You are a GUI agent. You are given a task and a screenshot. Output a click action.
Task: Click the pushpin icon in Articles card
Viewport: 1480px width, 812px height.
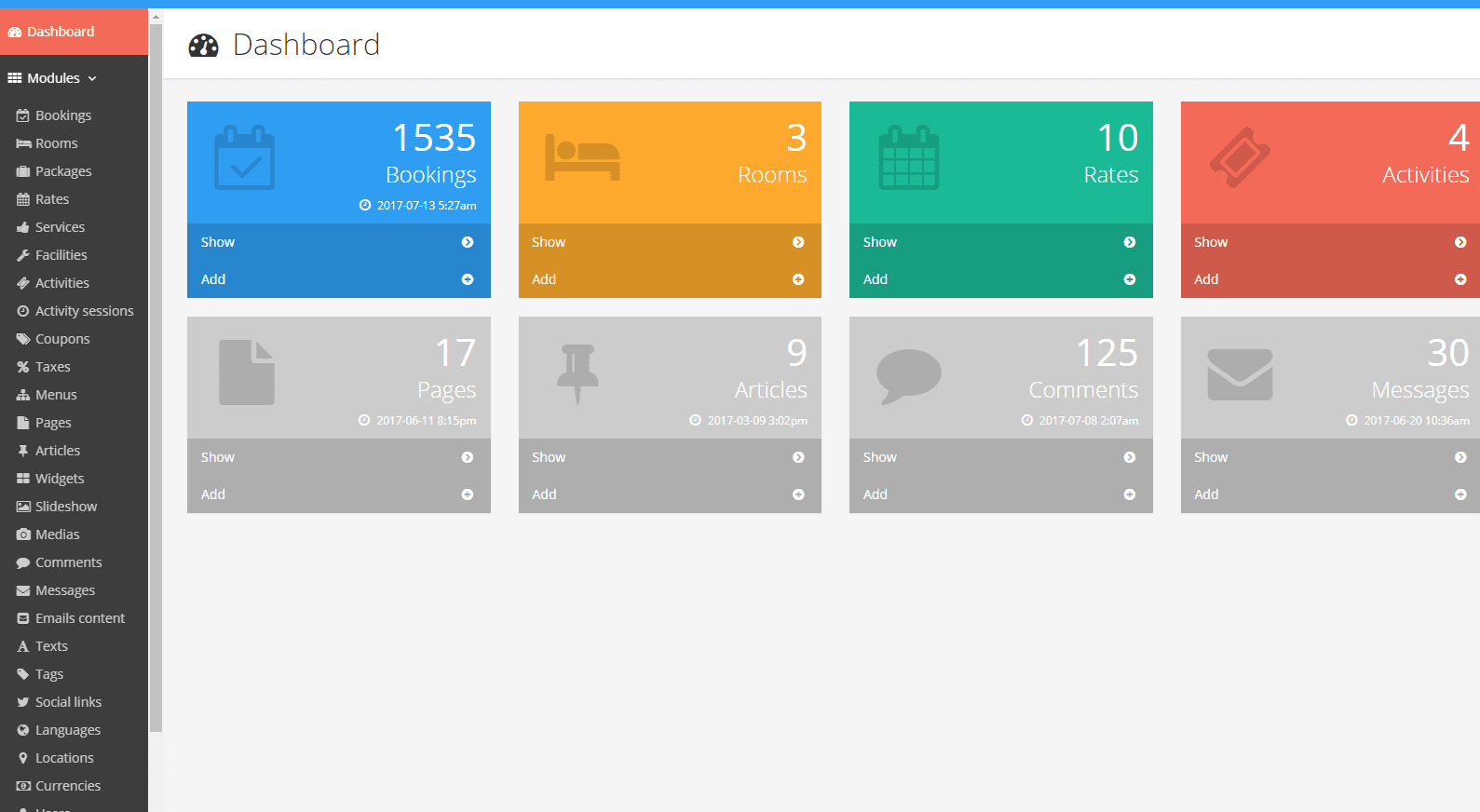tap(577, 373)
